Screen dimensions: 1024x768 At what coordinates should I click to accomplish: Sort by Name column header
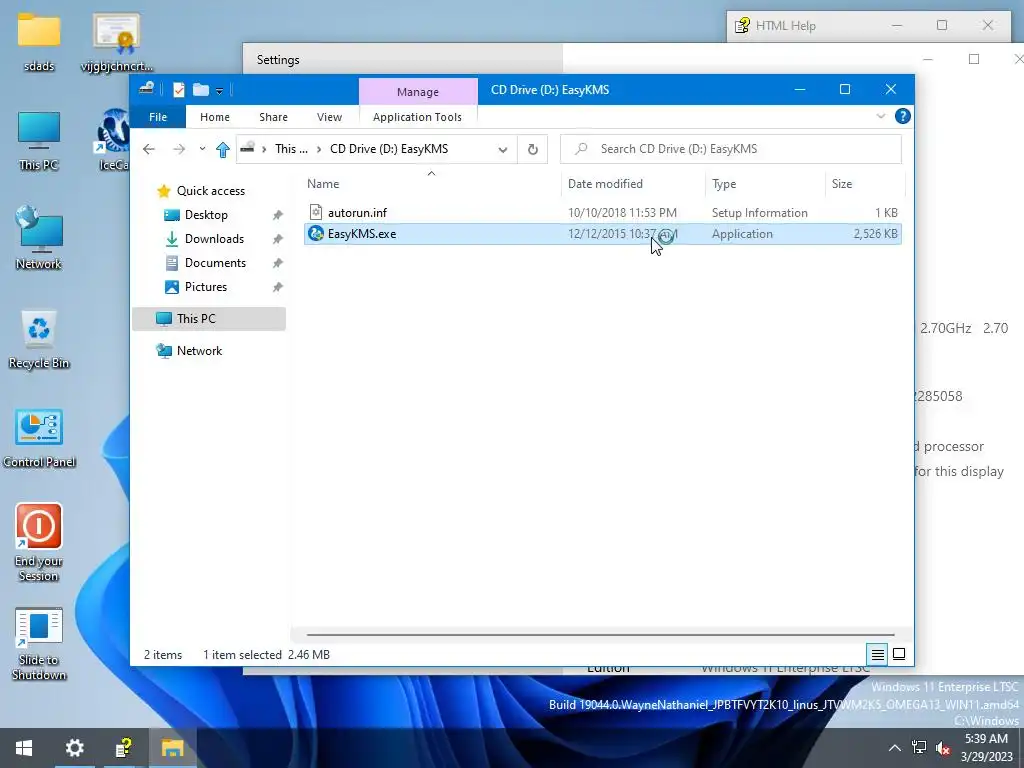[431, 184]
